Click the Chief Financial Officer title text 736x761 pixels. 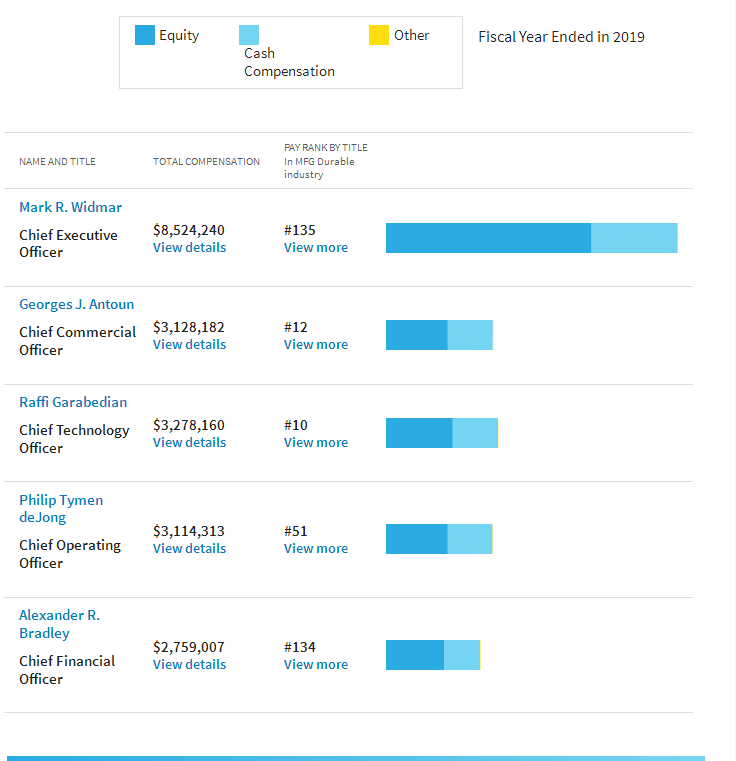pyautogui.click(x=67, y=670)
